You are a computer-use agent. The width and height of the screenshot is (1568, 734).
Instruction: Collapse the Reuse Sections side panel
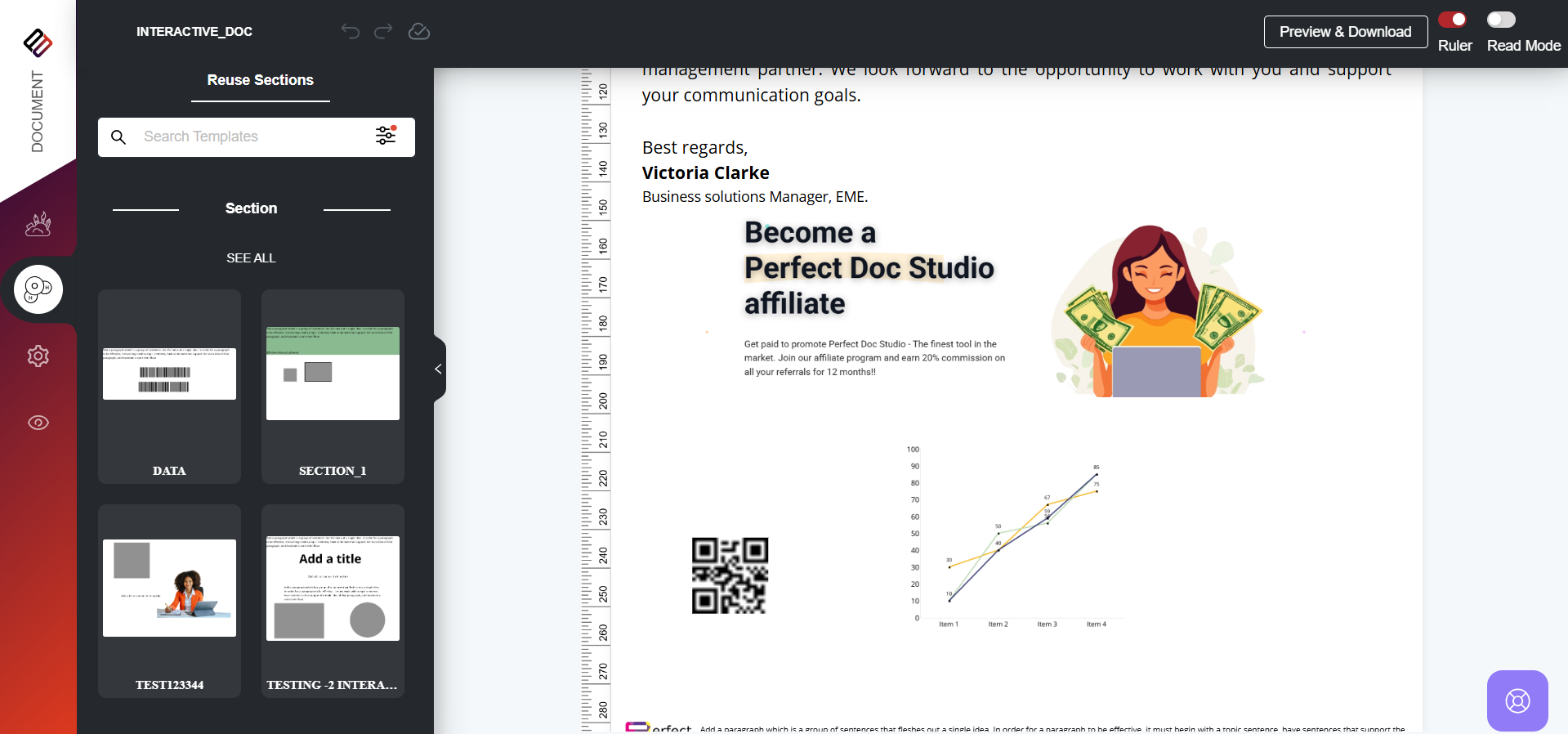(x=439, y=369)
